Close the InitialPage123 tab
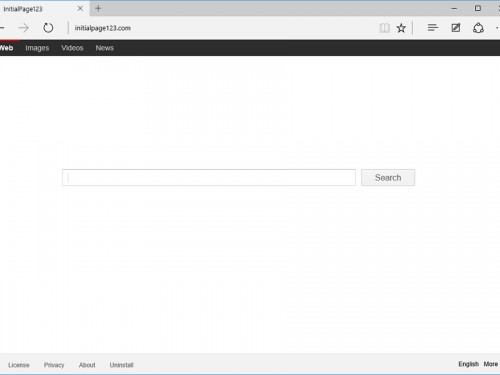Viewport: 500px width, 375px height. pos(80,8)
